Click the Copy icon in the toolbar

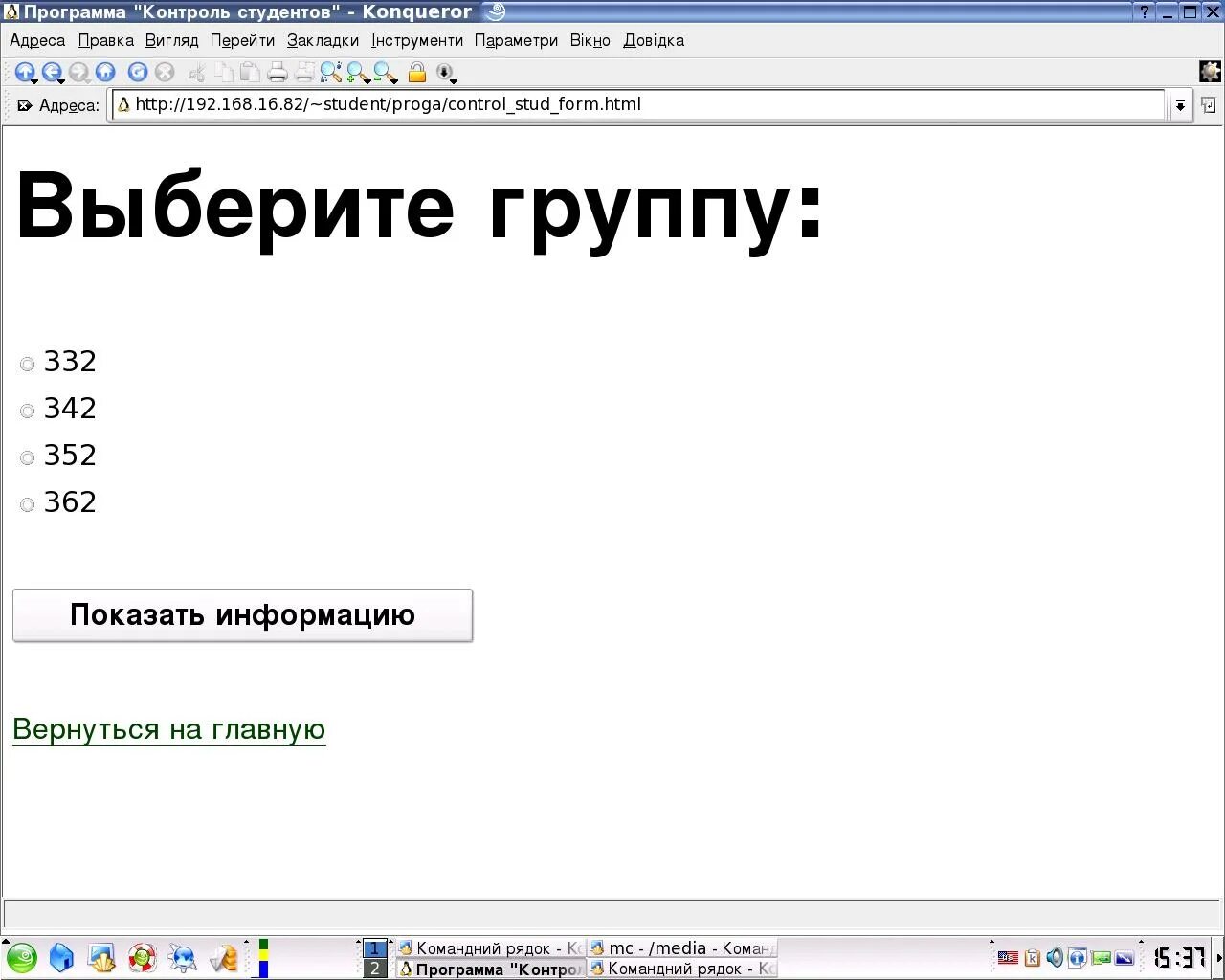224,72
